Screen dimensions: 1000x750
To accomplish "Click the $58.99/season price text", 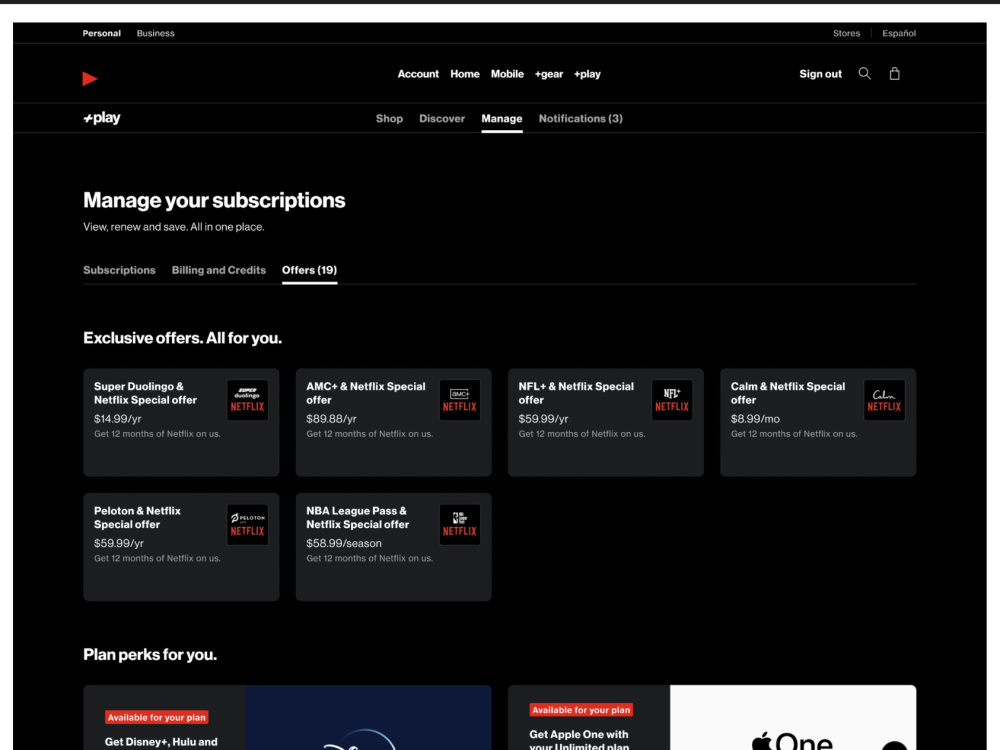I will (x=344, y=543).
